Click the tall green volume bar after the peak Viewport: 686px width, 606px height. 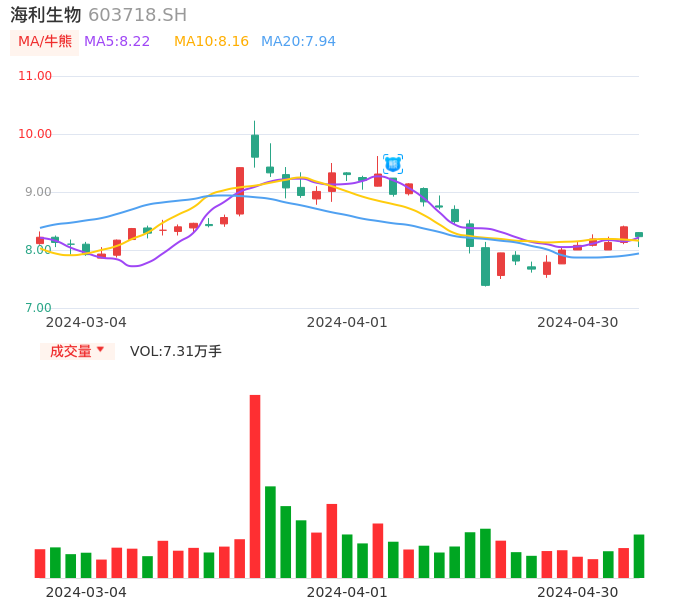pyautogui.click(x=270, y=531)
